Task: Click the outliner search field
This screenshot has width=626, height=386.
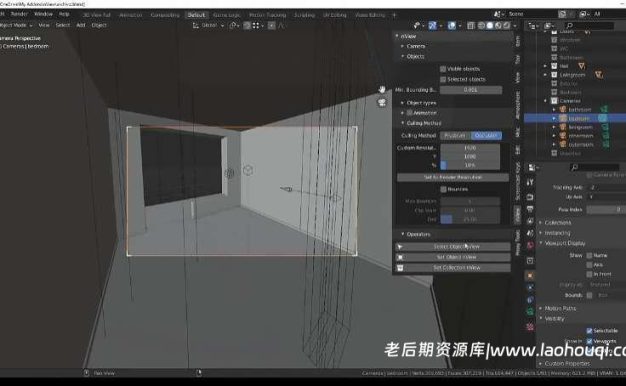Action: tap(589, 26)
